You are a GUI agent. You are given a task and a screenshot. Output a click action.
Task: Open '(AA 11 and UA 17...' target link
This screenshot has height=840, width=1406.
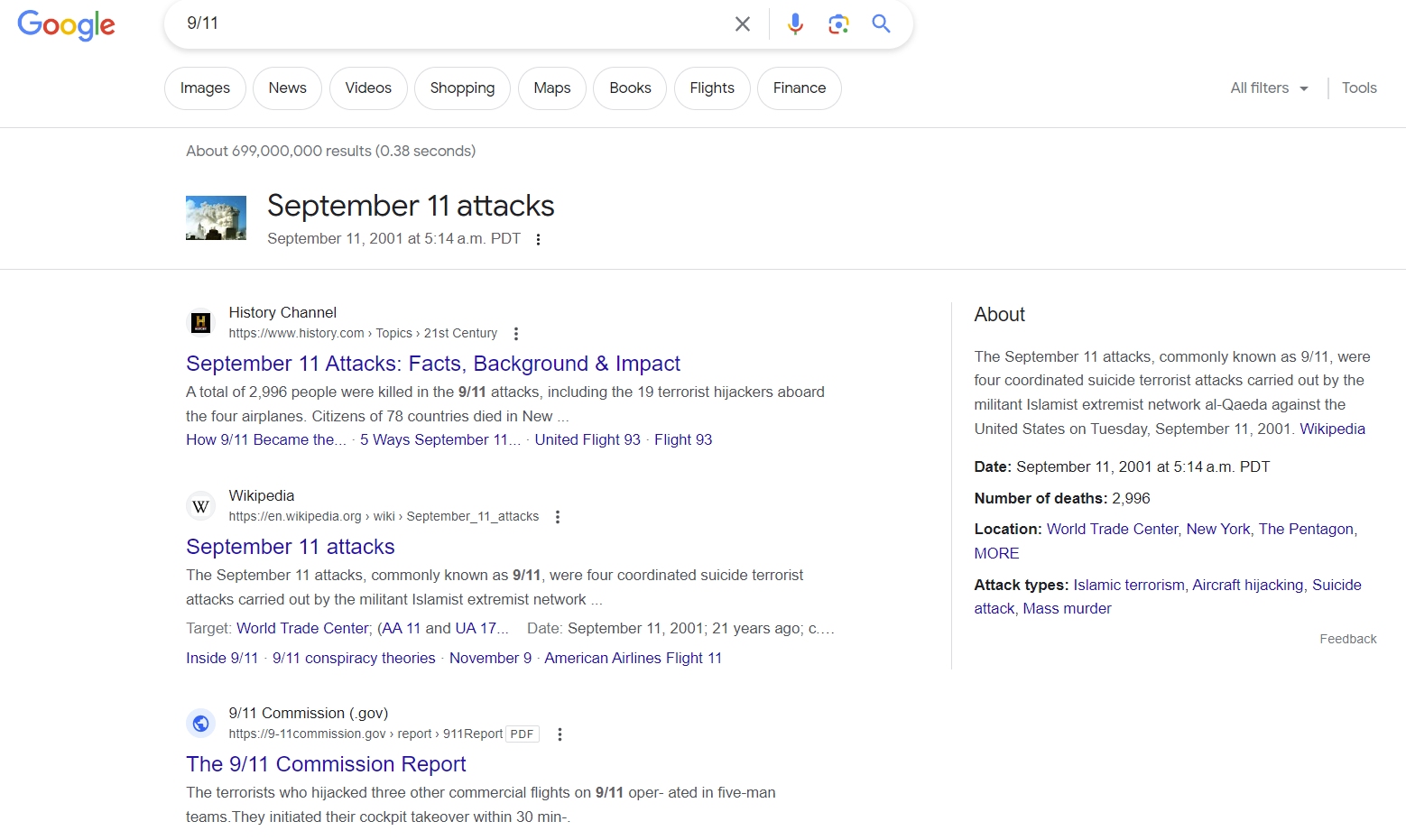click(x=443, y=629)
